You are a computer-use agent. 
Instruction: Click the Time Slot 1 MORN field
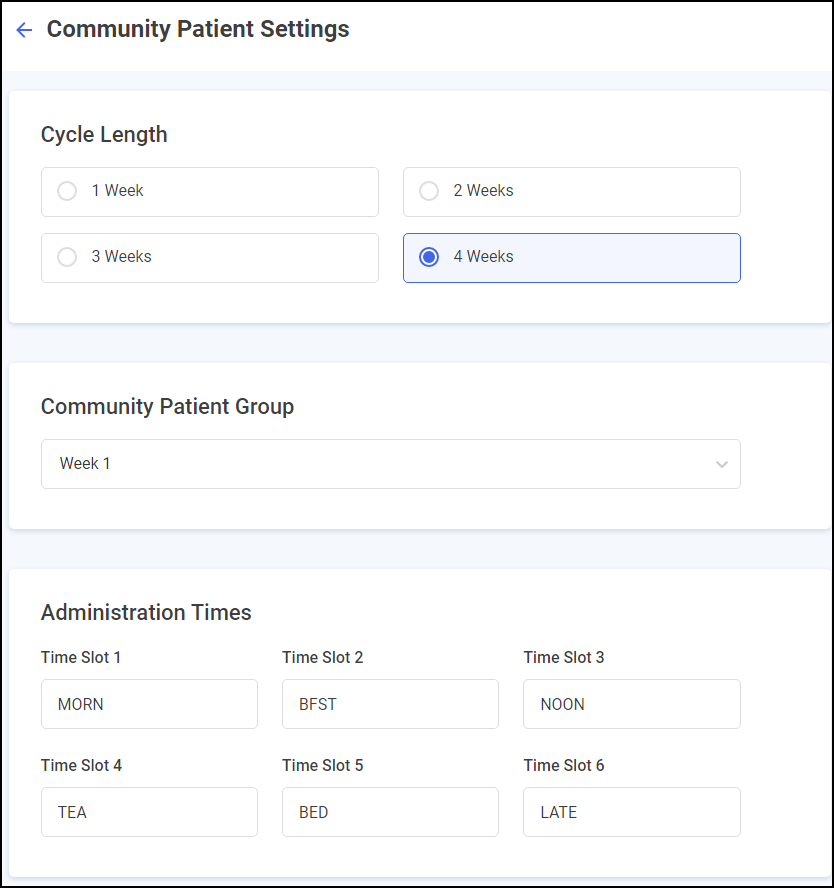[149, 704]
